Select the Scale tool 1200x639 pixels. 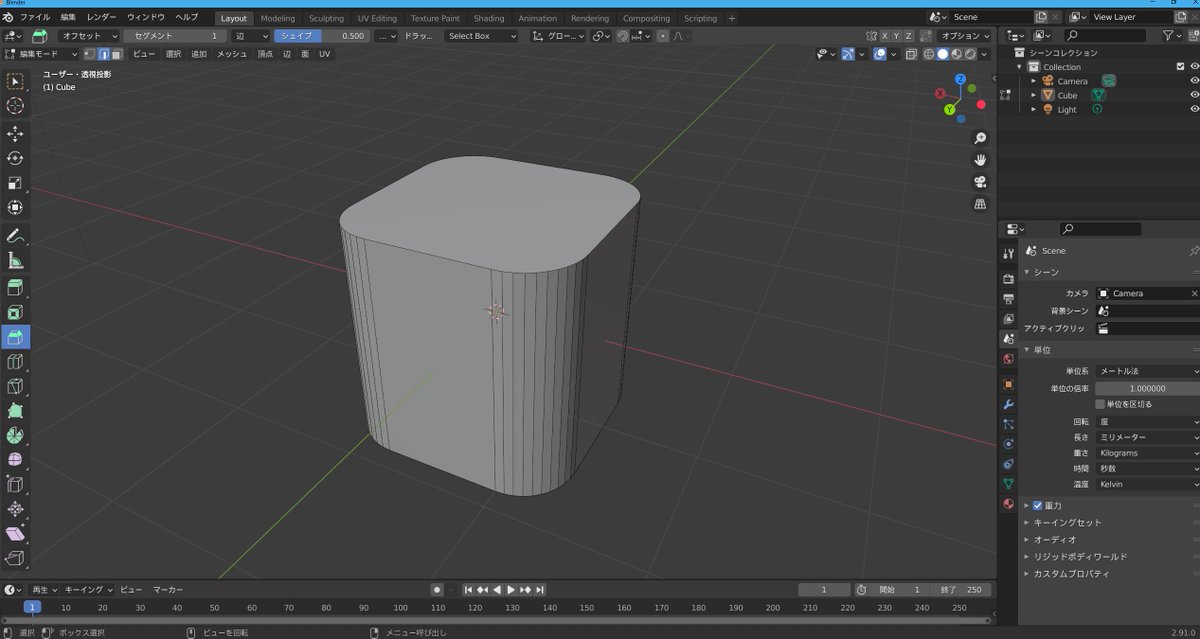point(15,183)
